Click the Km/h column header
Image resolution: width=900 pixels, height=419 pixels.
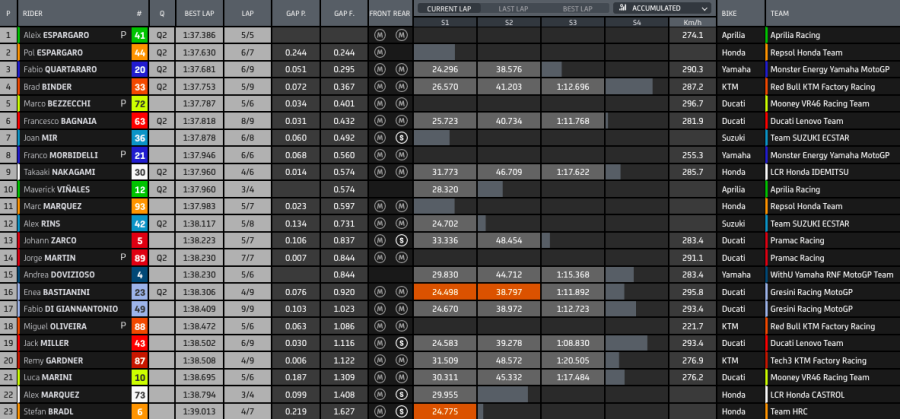pyautogui.click(x=691, y=21)
